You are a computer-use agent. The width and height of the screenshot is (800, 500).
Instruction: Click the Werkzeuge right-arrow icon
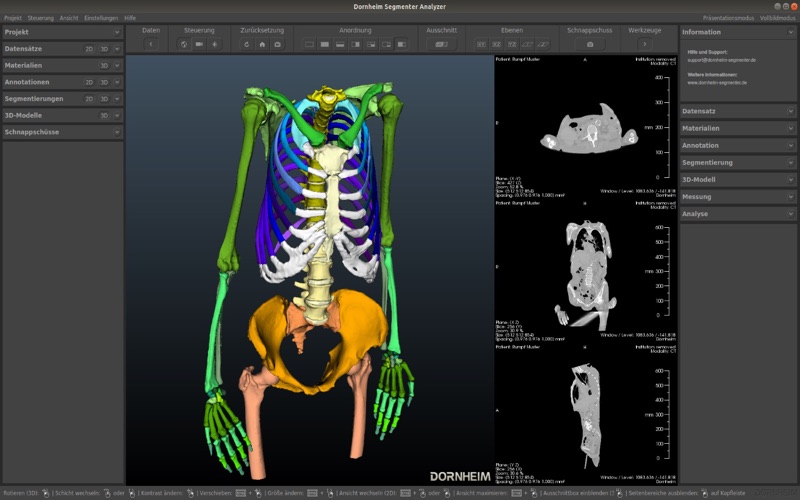click(644, 44)
